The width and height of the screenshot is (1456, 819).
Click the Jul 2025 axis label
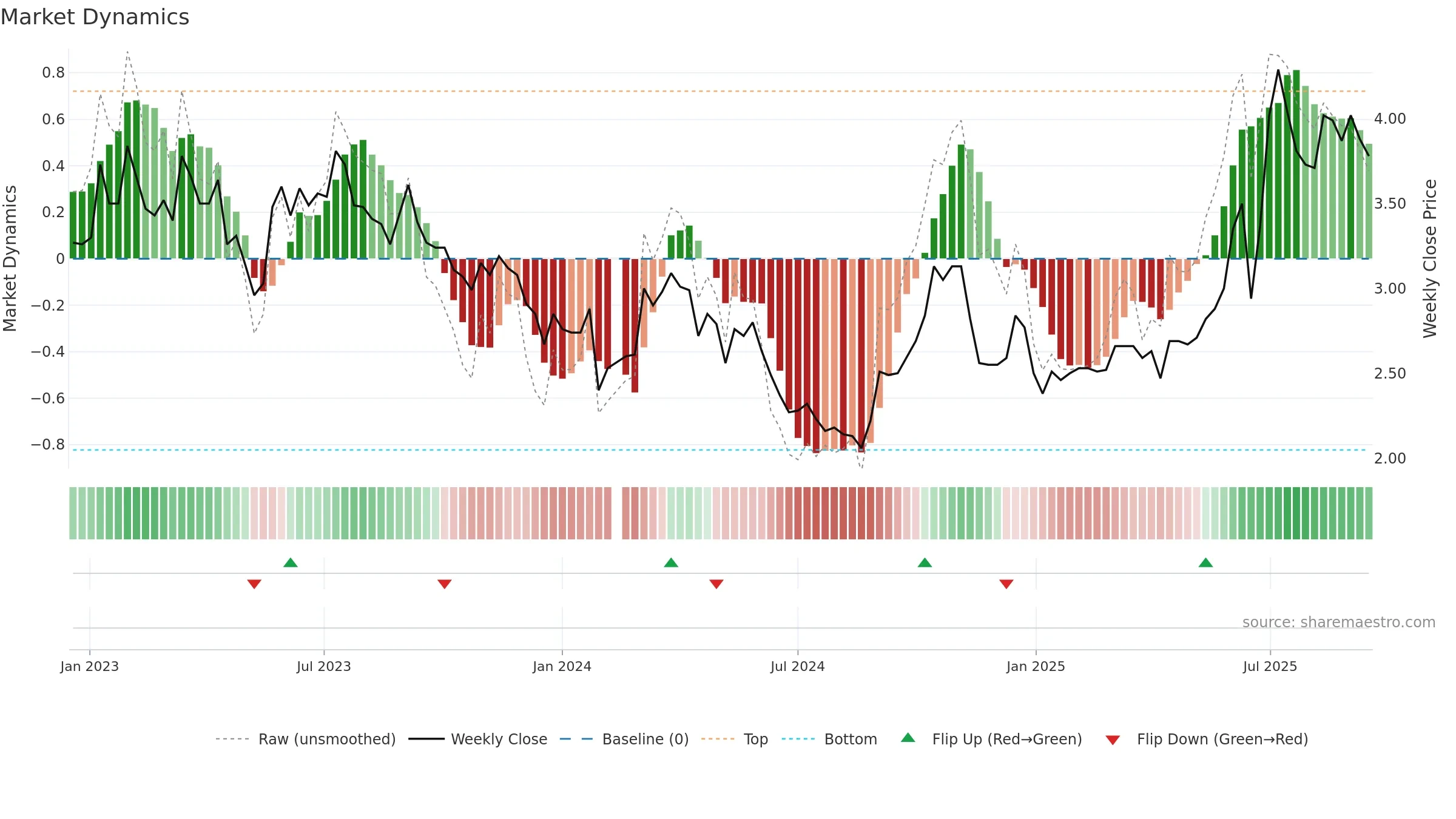click(x=1270, y=666)
